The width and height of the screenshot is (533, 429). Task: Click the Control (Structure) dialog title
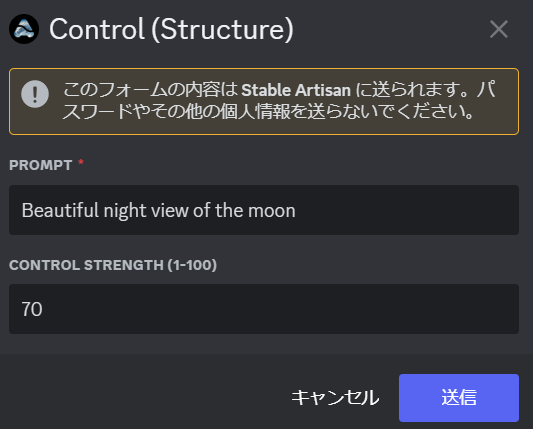tap(171, 29)
